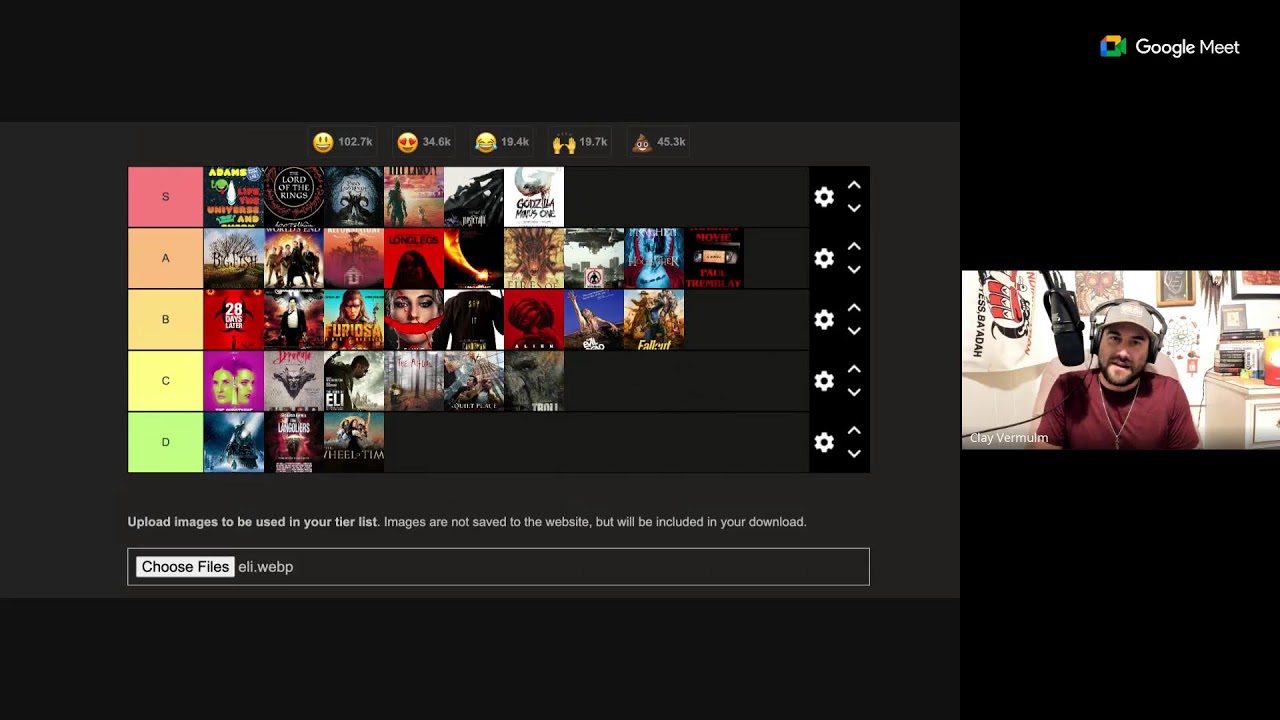
Task: Move S tier row up with arrow
Action: tap(854, 185)
